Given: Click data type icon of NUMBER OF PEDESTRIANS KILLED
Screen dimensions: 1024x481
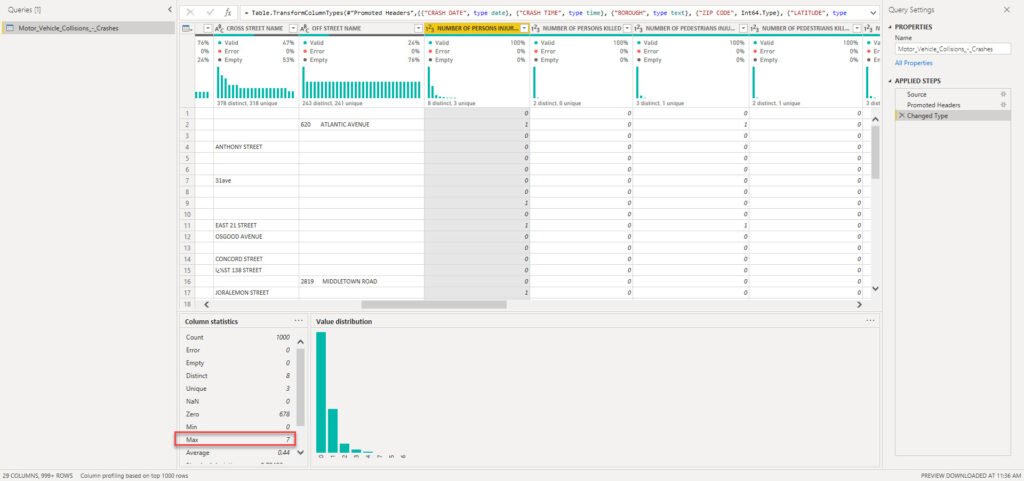Looking at the screenshot, I should (x=754, y=29).
